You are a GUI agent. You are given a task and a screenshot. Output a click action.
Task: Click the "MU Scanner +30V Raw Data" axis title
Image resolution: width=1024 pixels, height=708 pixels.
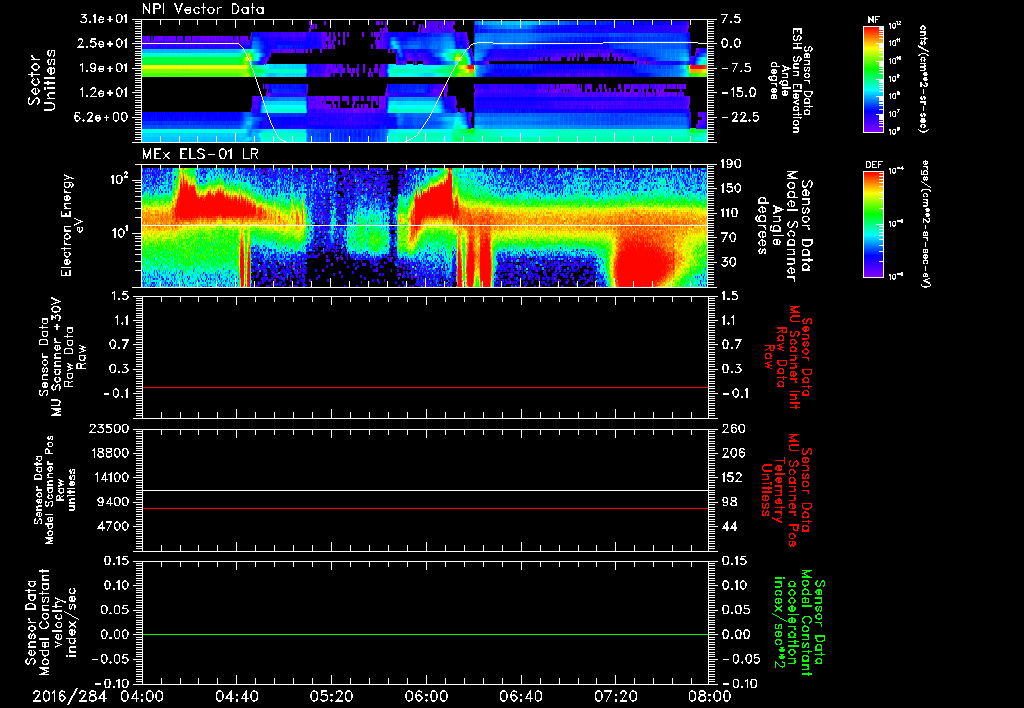(x=62, y=357)
